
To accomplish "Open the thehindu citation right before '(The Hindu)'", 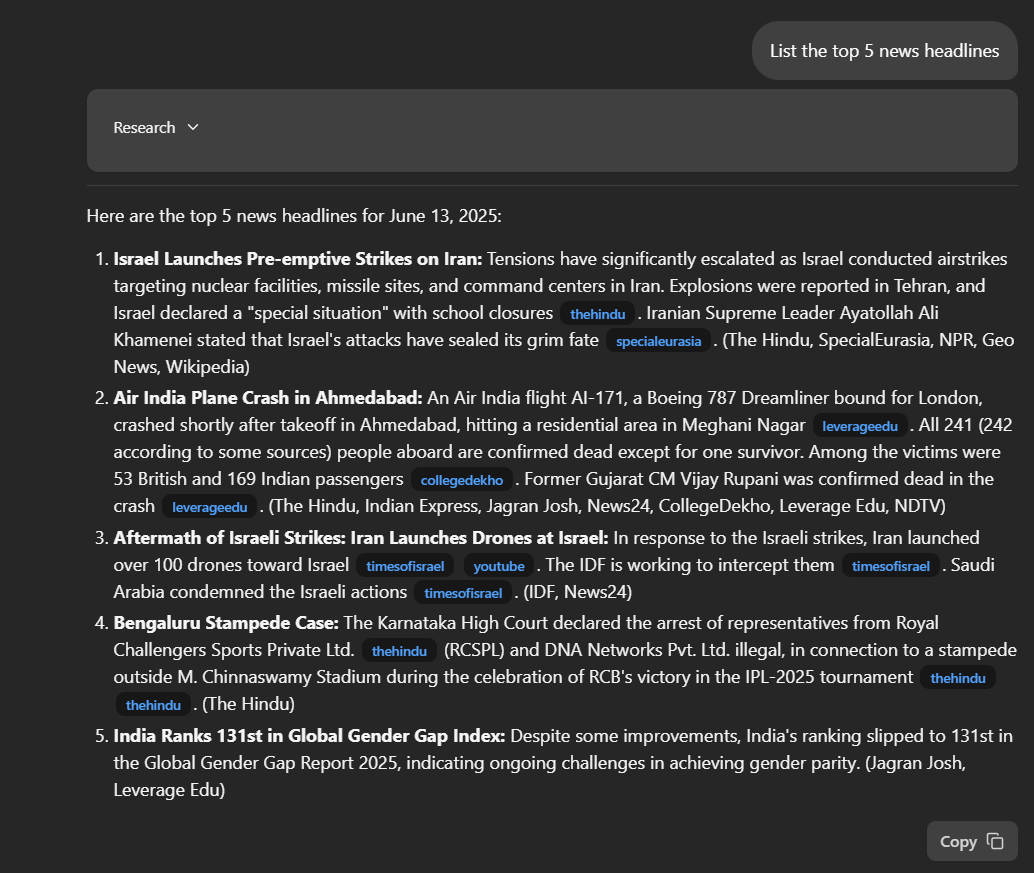I will 153,705.
